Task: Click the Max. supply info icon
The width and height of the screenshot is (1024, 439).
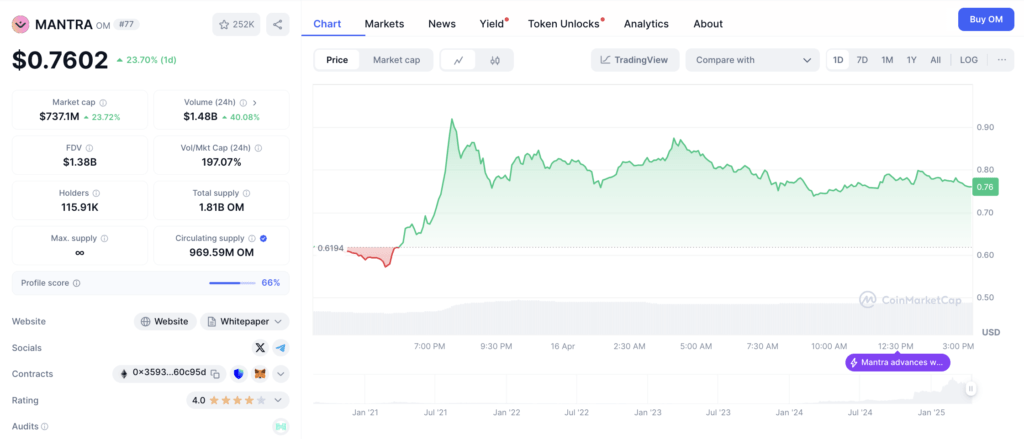Action: coord(104,238)
